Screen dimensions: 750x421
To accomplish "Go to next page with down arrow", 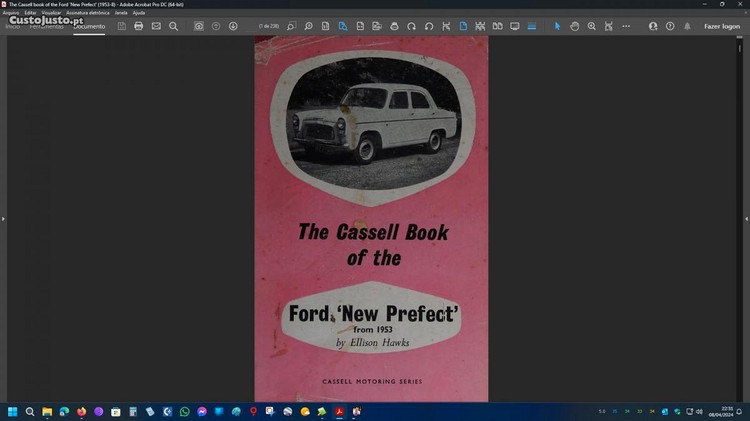I will coord(233,26).
